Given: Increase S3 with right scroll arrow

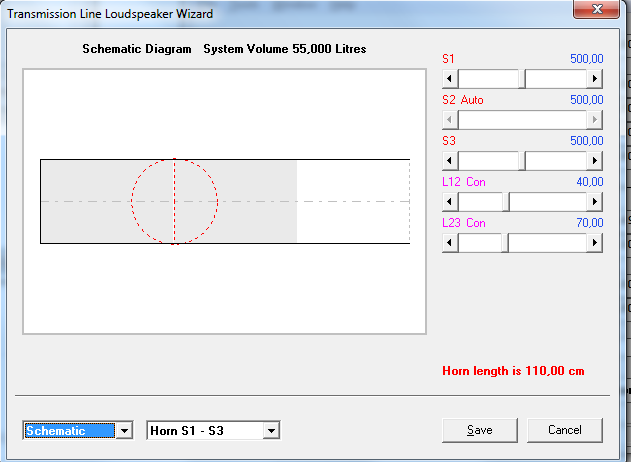Looking at the screenshot, I should coord(594,161).
